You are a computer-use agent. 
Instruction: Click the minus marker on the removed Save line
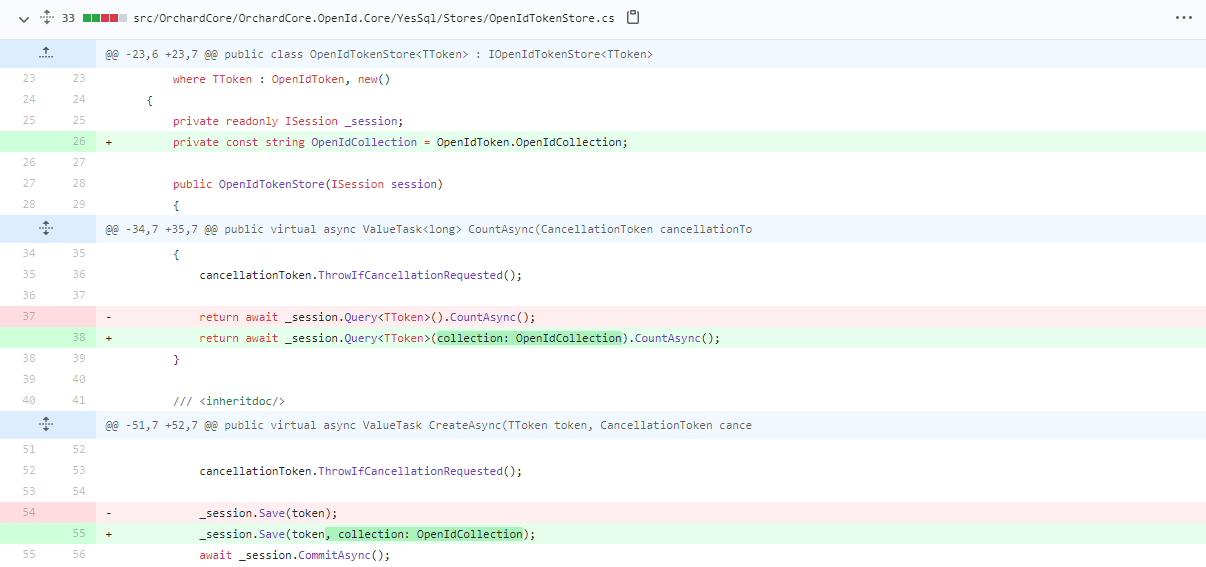[109, 513]
